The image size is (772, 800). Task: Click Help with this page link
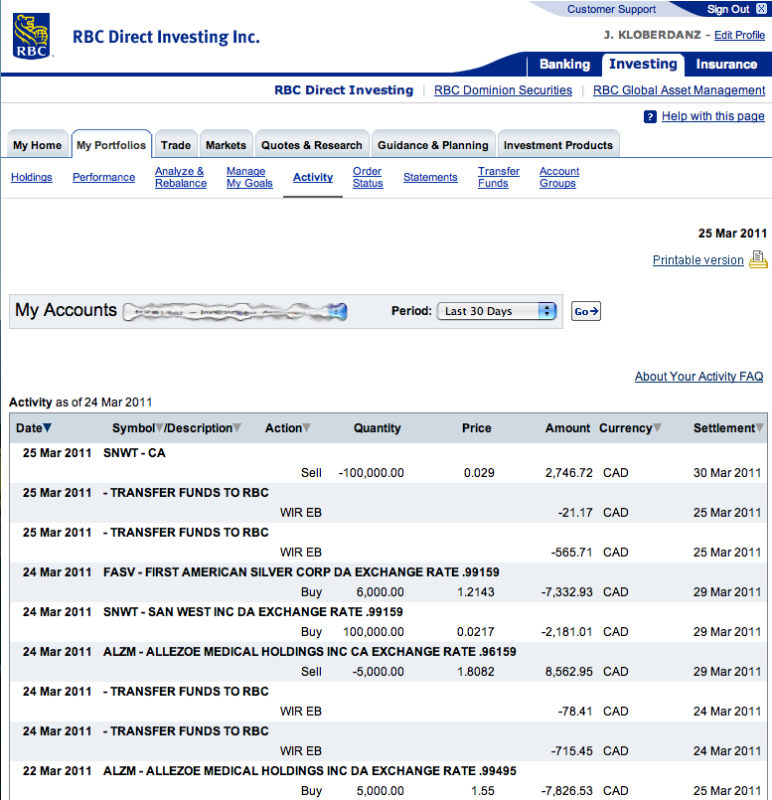713,116
